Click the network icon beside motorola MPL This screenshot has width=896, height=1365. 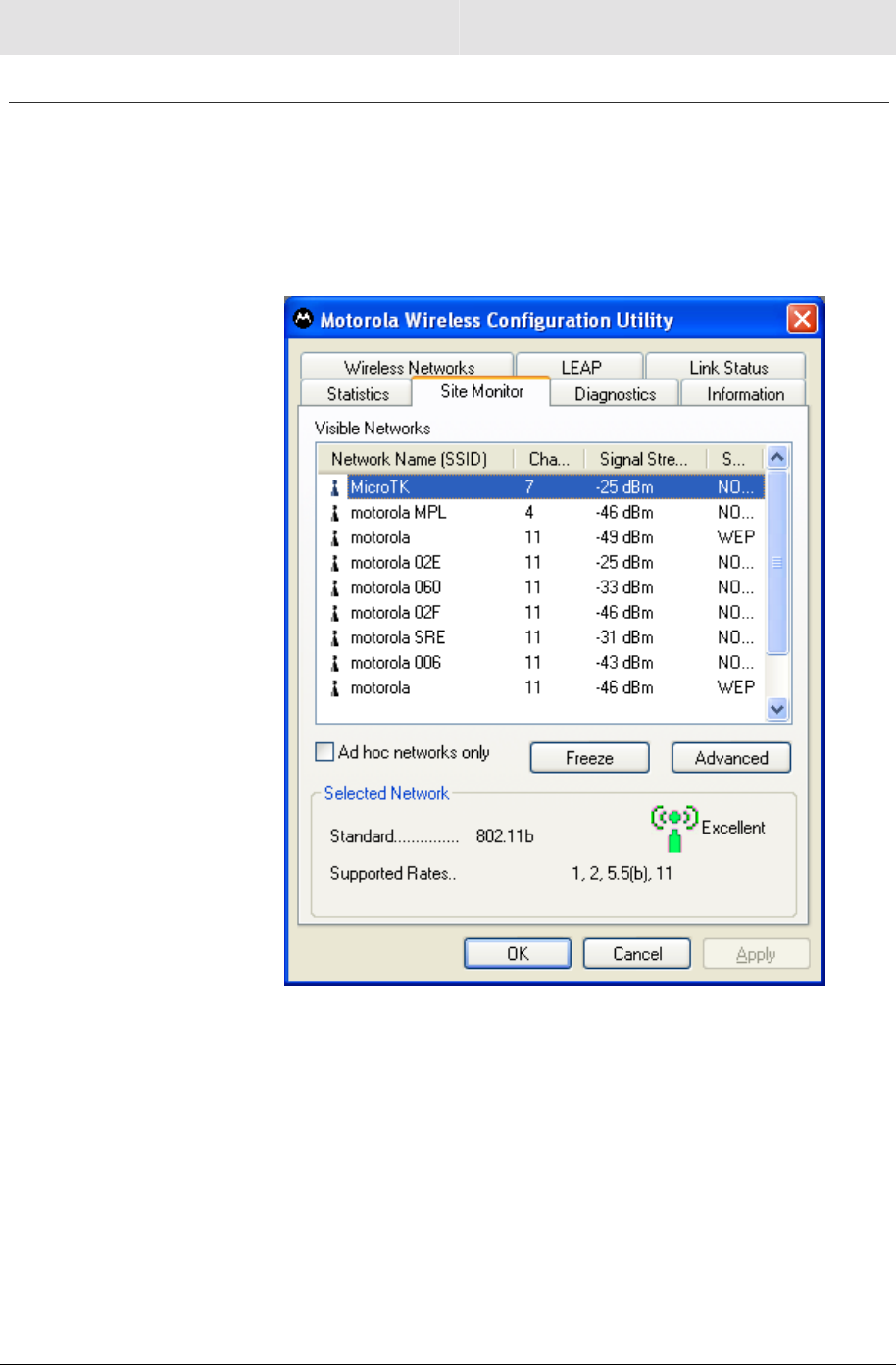pyautogui.click(x=335, y=513)
